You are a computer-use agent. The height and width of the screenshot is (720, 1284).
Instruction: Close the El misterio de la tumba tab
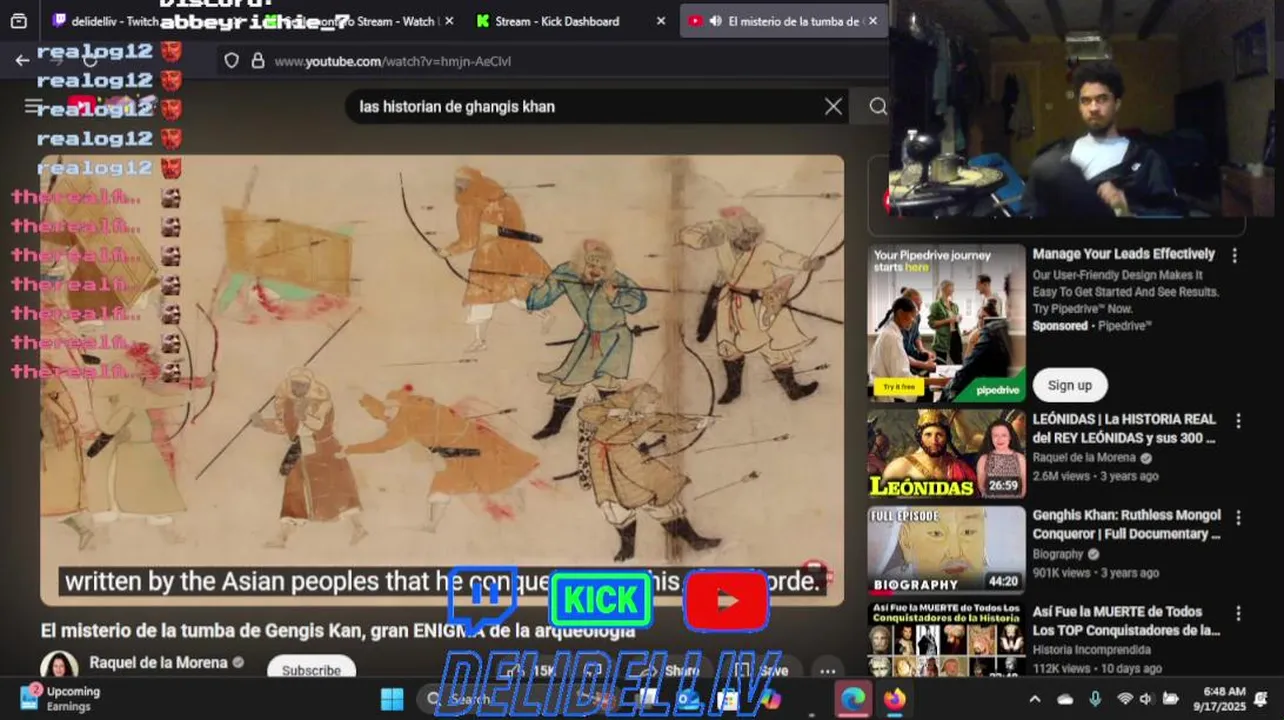[x=872, y=21]
